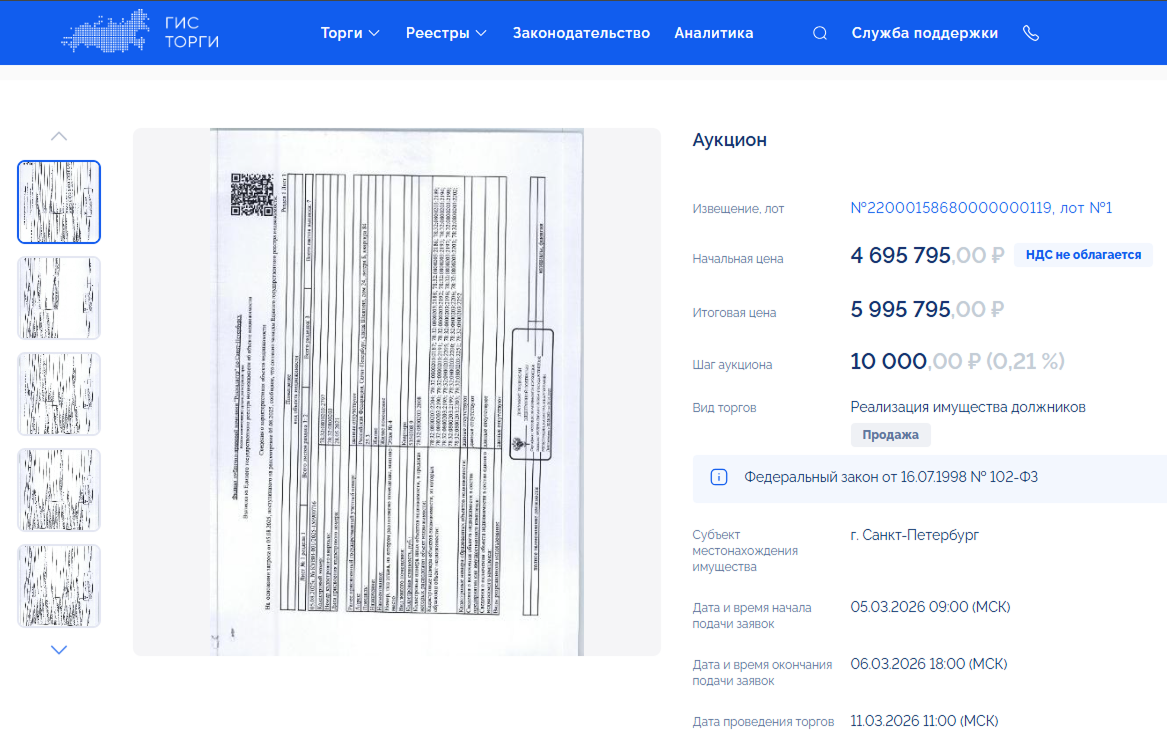The image size is (1167, 751).
Task: Select the first document thumbnail
Action: pos(59,202)
